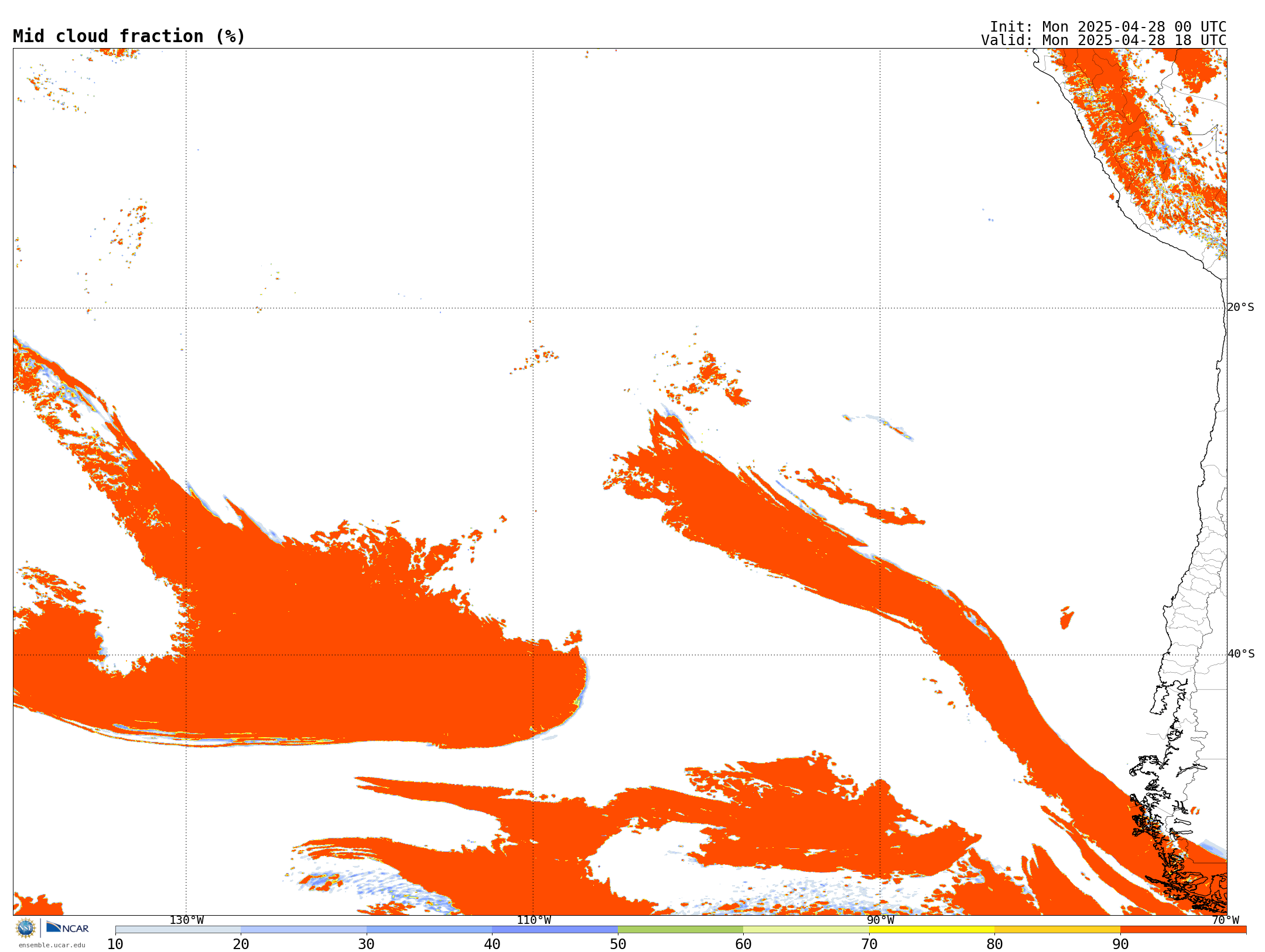Click the colorbar tick label 30
Viewport: 1265px width, 952px height.
367,944
